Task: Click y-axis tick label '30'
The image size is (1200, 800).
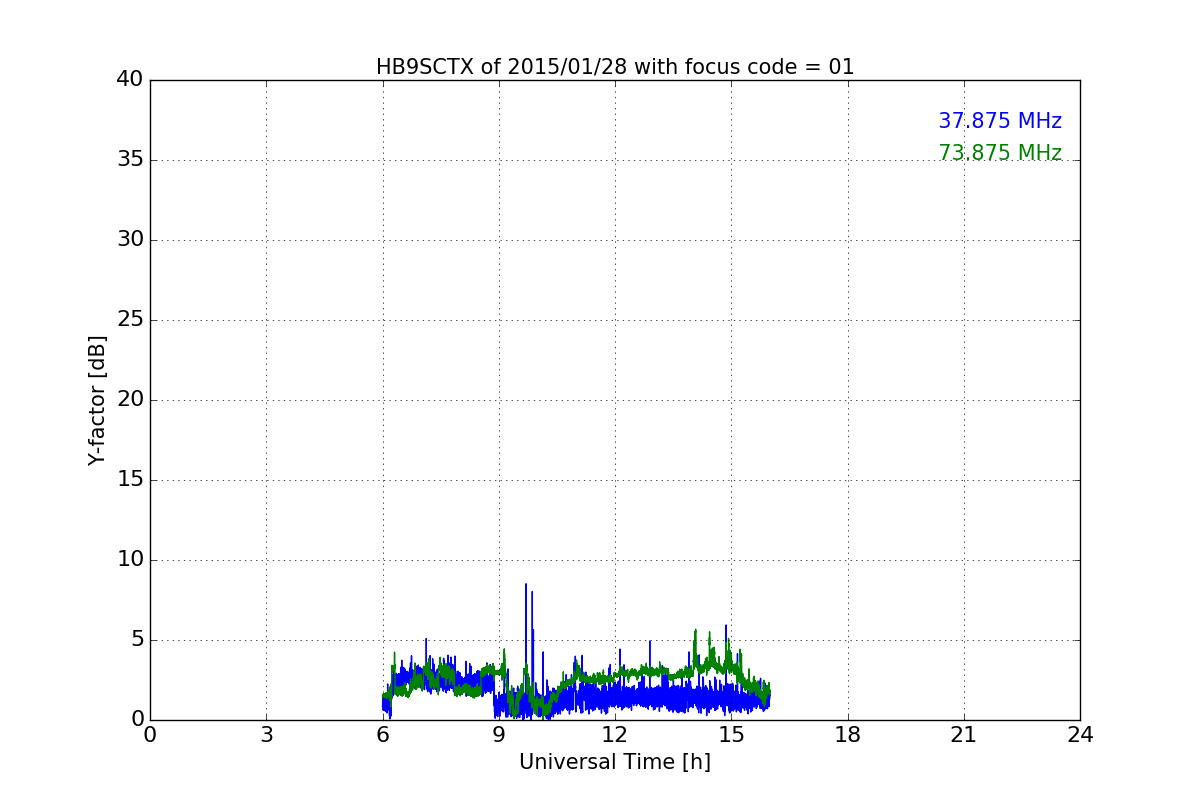Action: (130, 240)
